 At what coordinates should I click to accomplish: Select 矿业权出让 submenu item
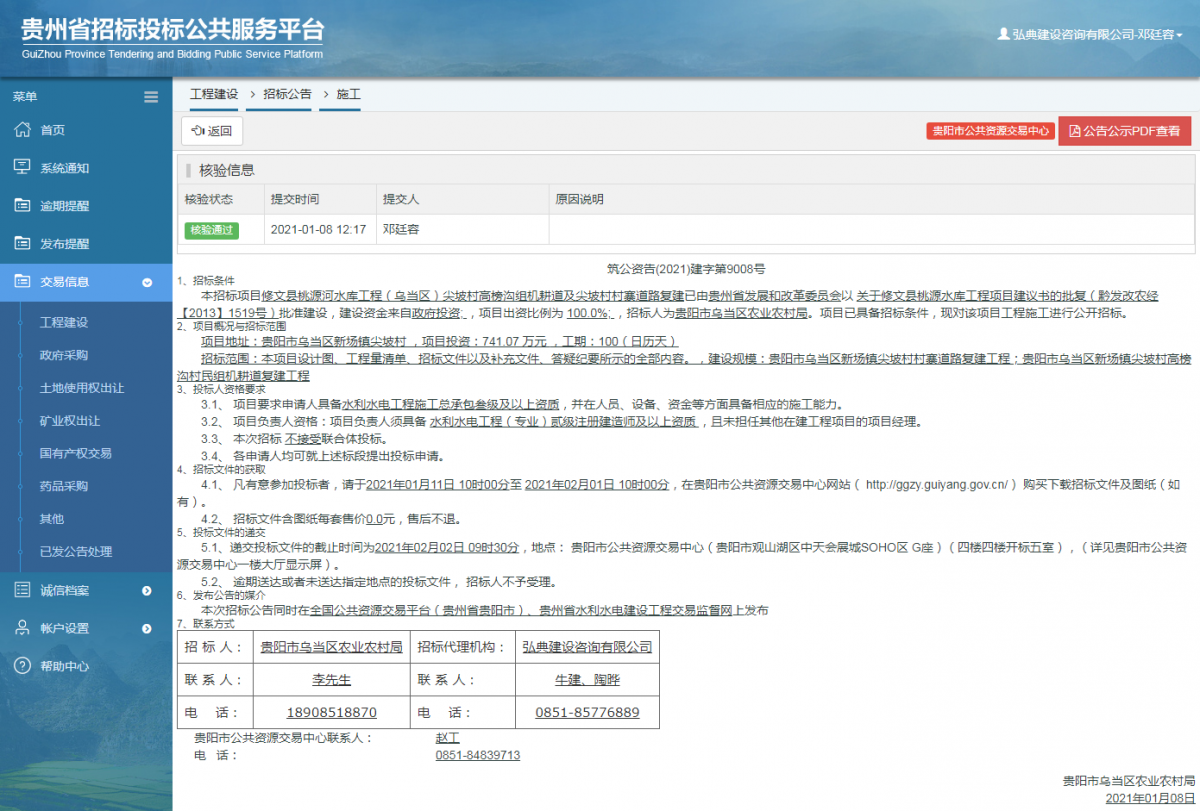tap(69, 421)
